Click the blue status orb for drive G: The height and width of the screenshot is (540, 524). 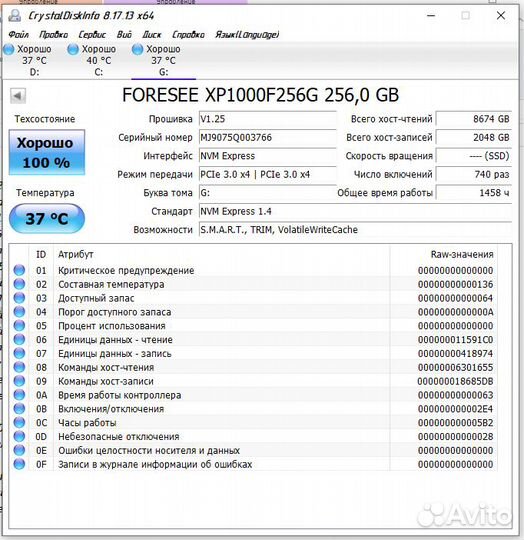[x=137, y=49]
